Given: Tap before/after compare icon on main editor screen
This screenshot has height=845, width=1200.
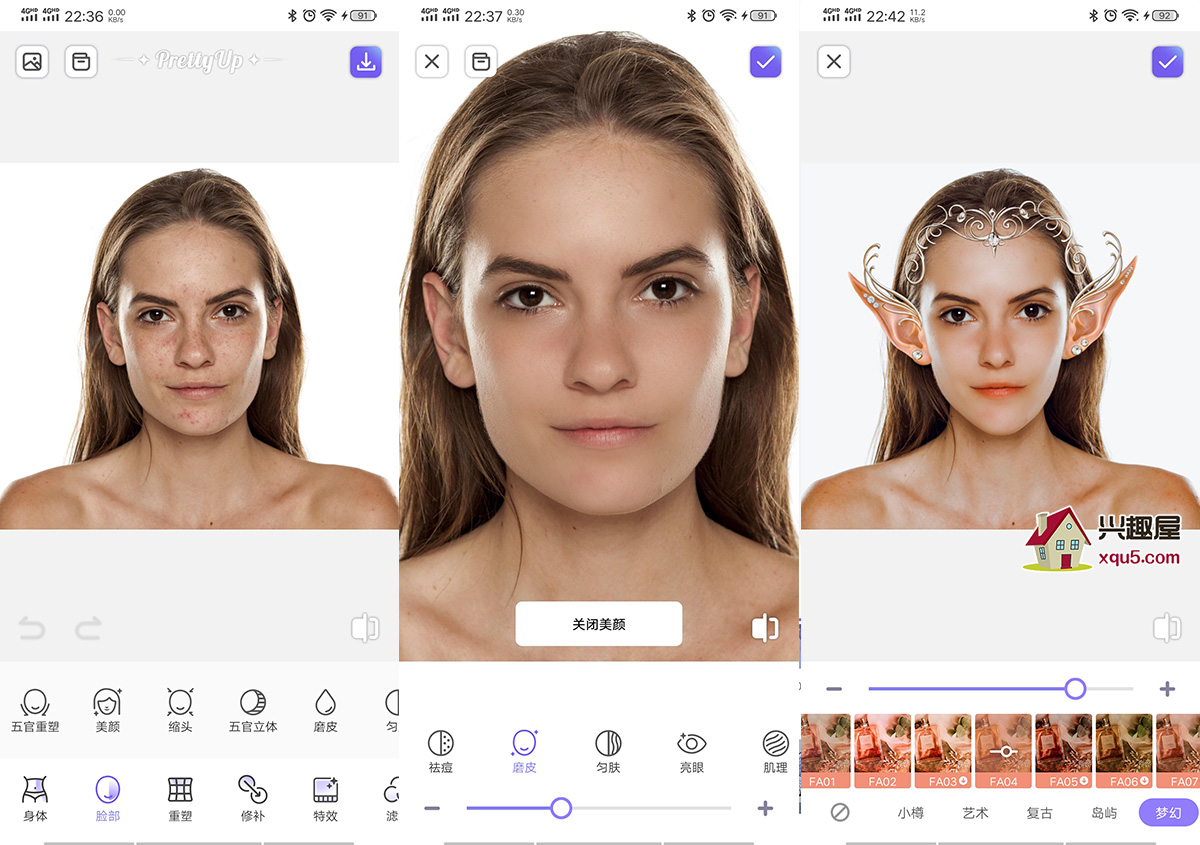Looking at the screenshot, I should (365, 628).
